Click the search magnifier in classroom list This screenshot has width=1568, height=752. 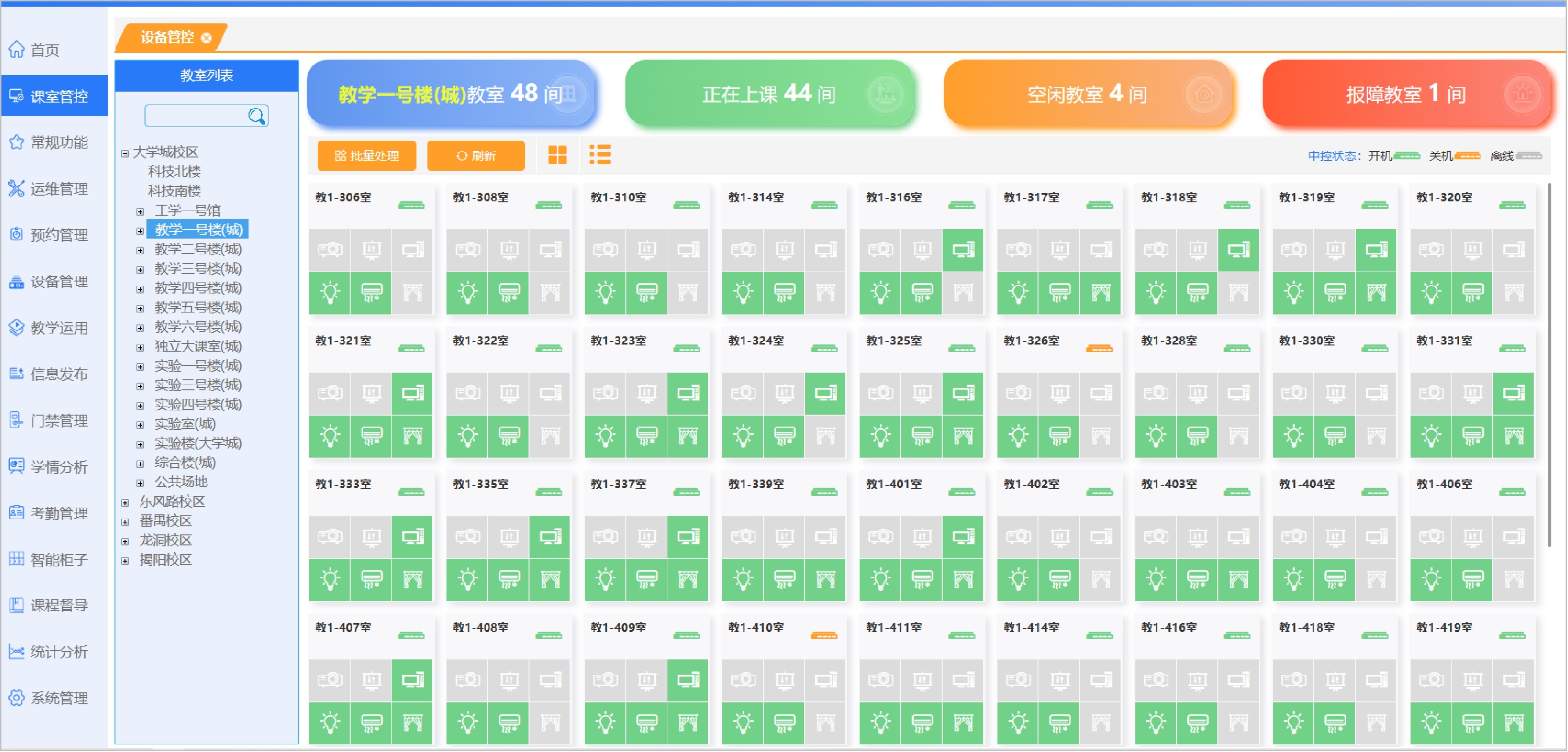pos(256,115)
